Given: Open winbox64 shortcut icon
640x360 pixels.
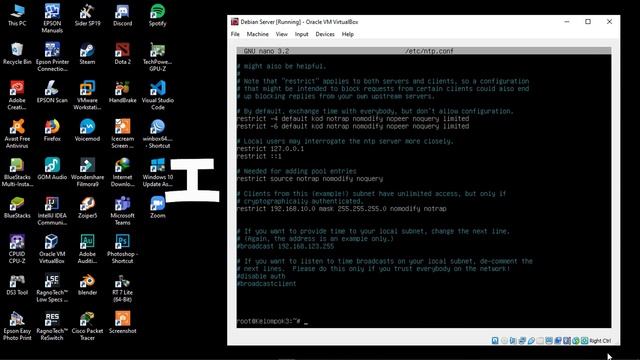Looking at the screenshot, I should tap(158, 134).
